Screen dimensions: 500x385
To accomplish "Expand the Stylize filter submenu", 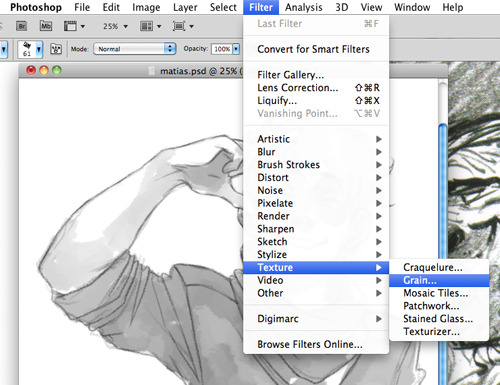I will pos(316,255).
